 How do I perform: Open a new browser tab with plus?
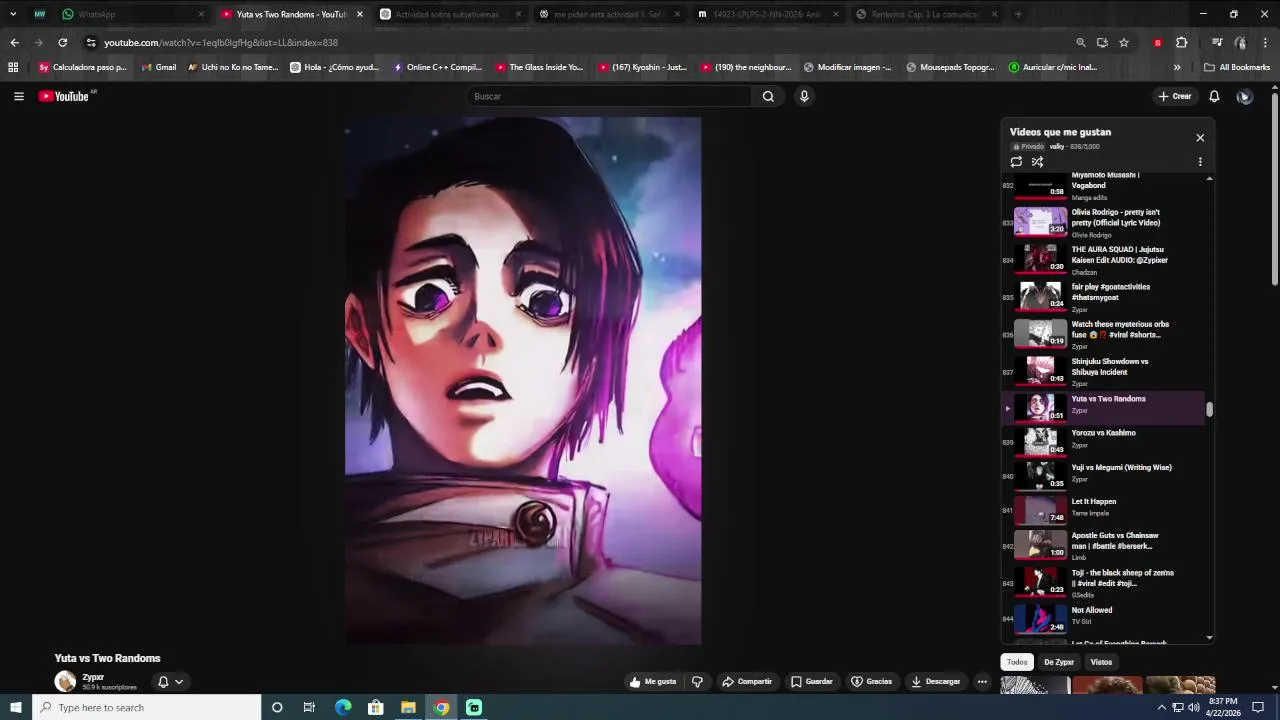pos(1018,14)
